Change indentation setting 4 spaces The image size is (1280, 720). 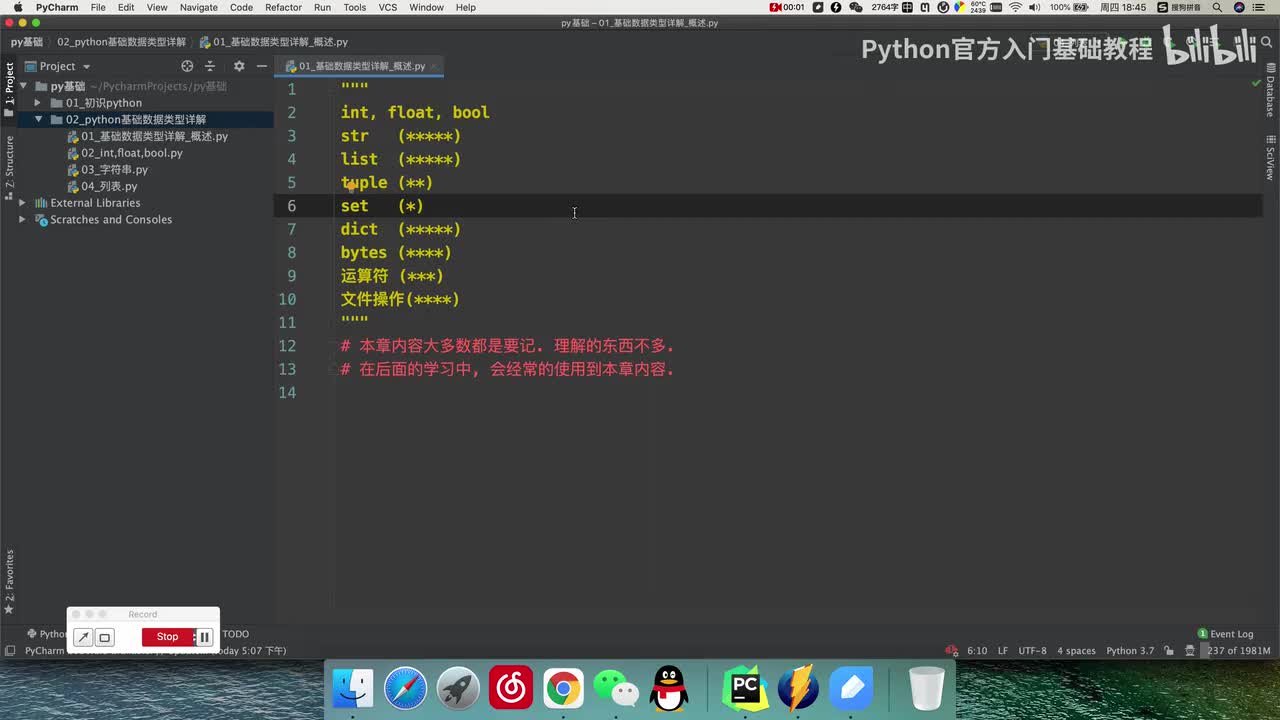pos(1076,651)
